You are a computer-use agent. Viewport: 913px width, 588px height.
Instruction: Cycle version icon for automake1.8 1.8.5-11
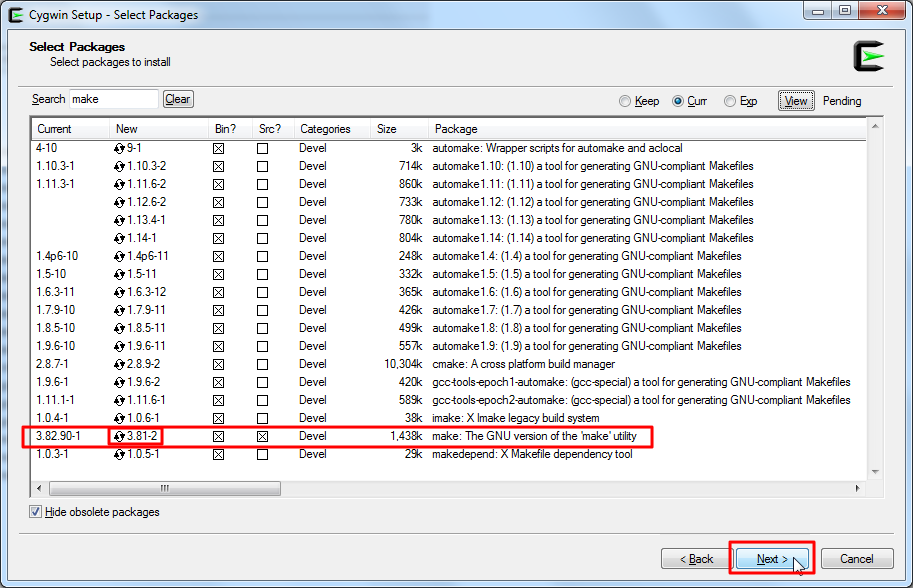point(119,328)
